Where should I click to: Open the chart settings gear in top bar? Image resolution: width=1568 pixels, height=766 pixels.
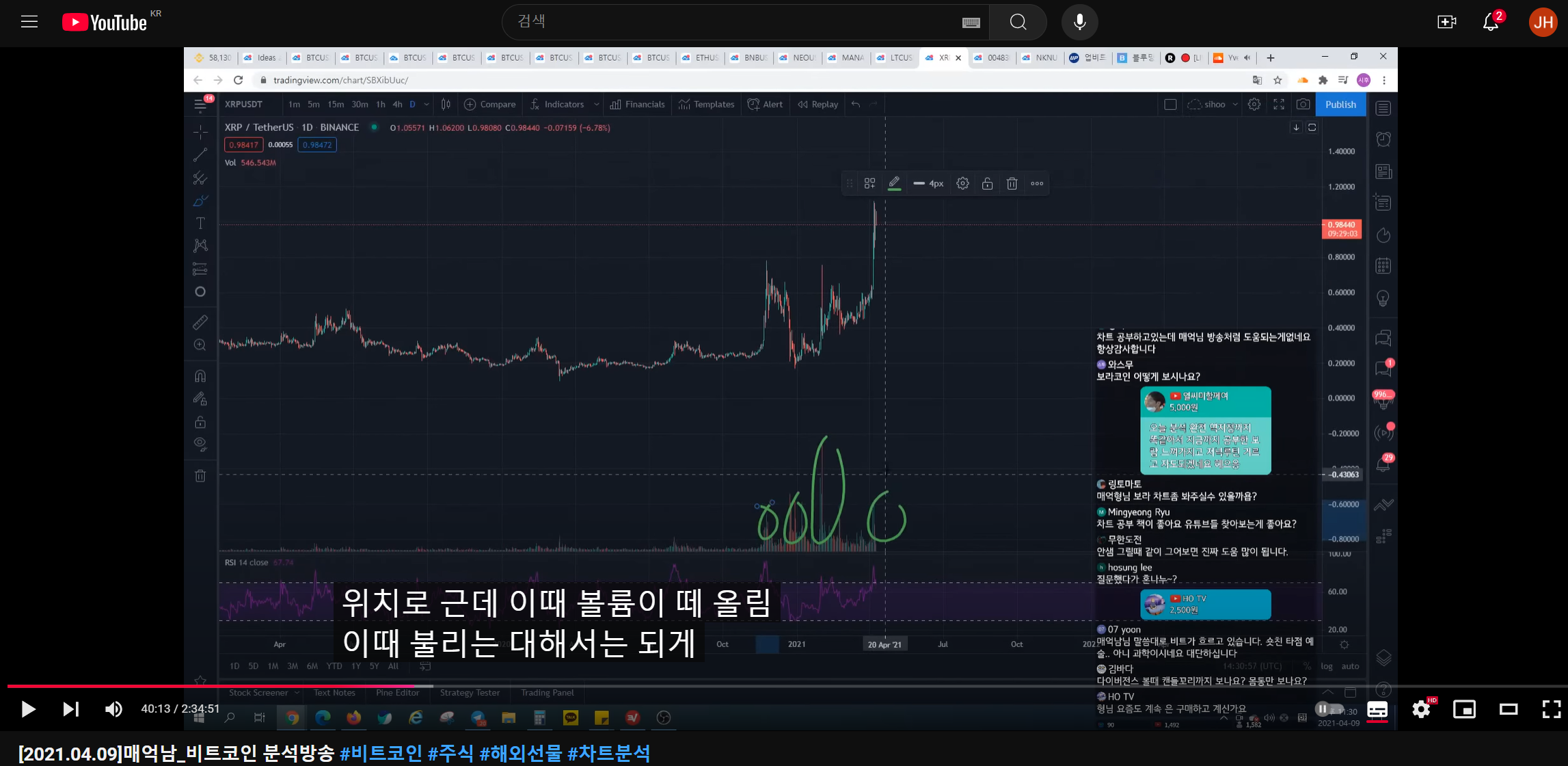pyautogui.click(x=1254, y=104)
